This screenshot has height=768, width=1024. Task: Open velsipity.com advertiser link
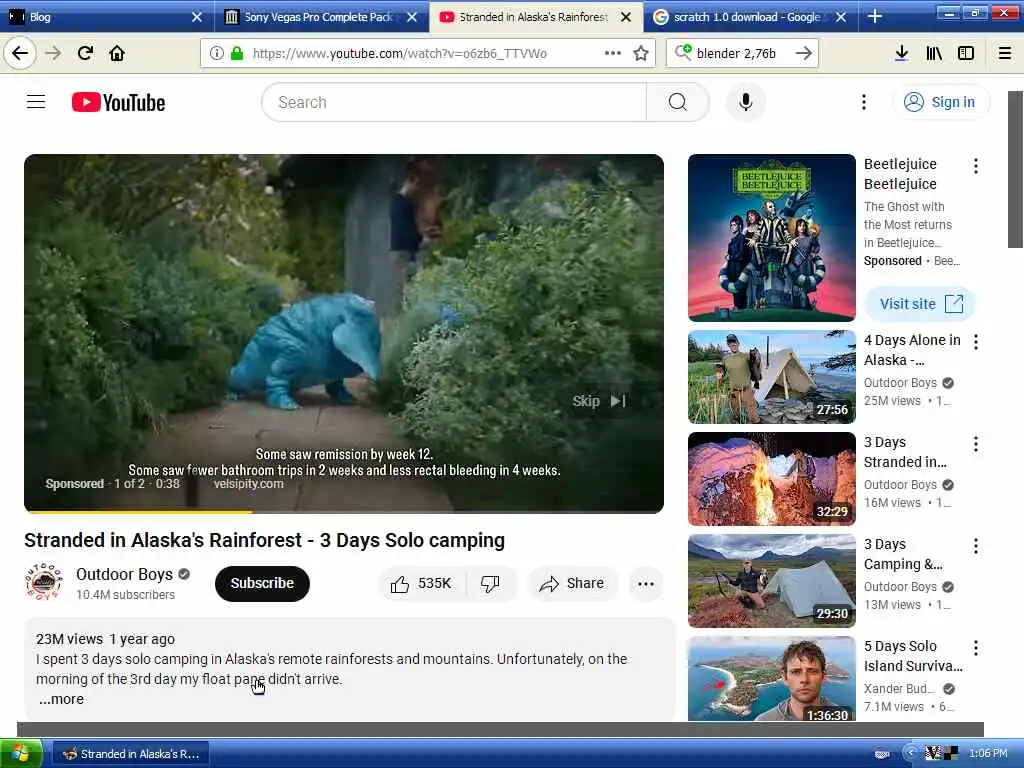[248, 484]
